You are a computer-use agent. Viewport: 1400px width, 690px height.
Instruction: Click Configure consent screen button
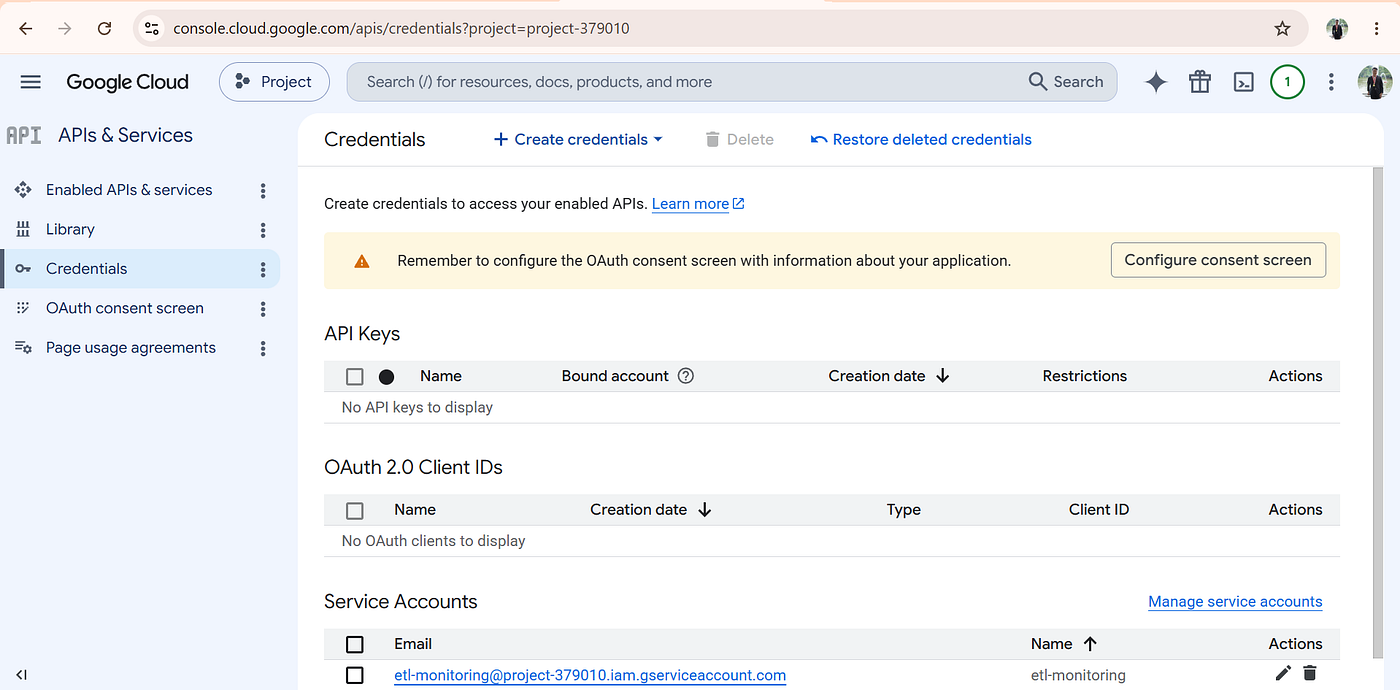(1218, 260)
